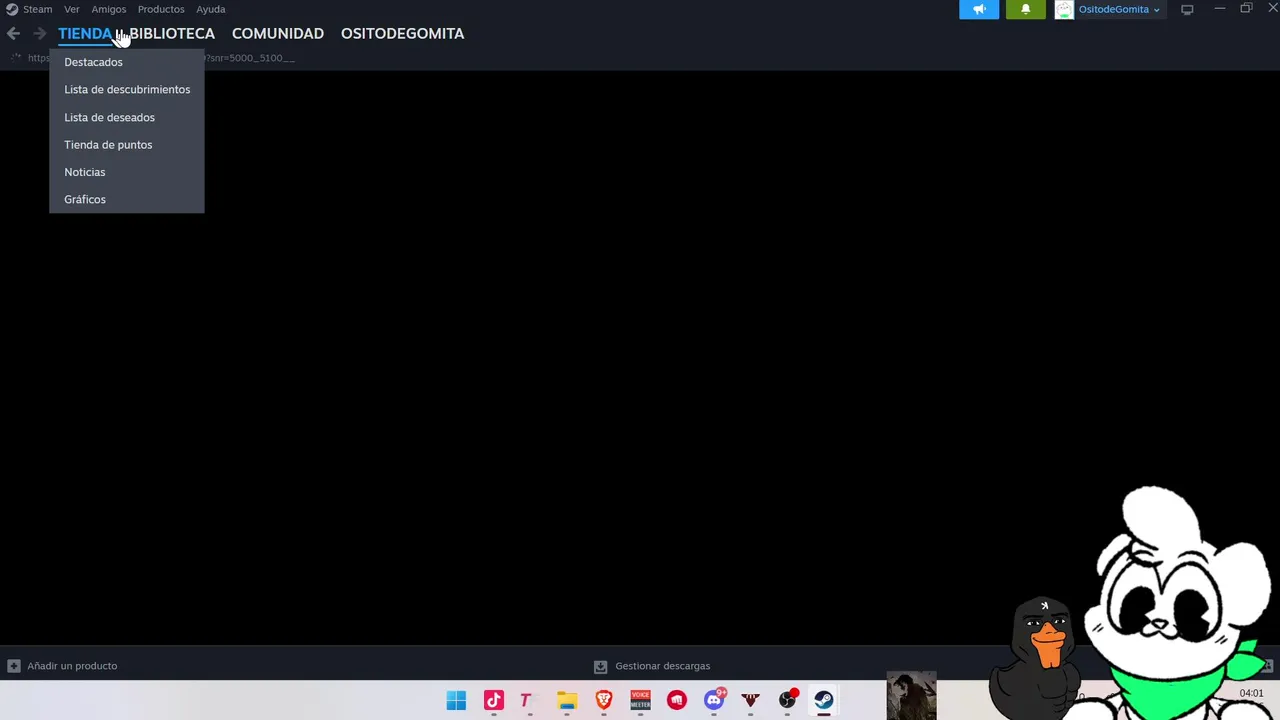This screenshot has height=720, width=1280.
Task: Switch to Big Picture mode monitor icon
Action: coord(1187,9)
